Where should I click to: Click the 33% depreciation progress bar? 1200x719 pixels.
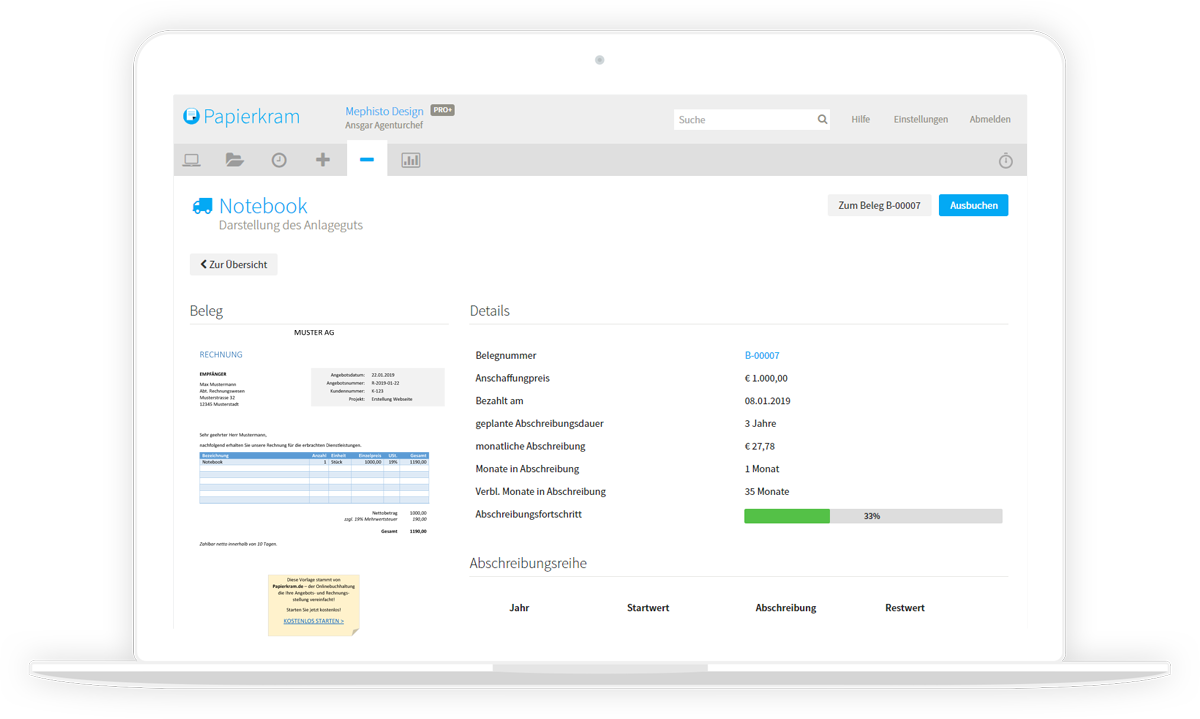(873, 516)
